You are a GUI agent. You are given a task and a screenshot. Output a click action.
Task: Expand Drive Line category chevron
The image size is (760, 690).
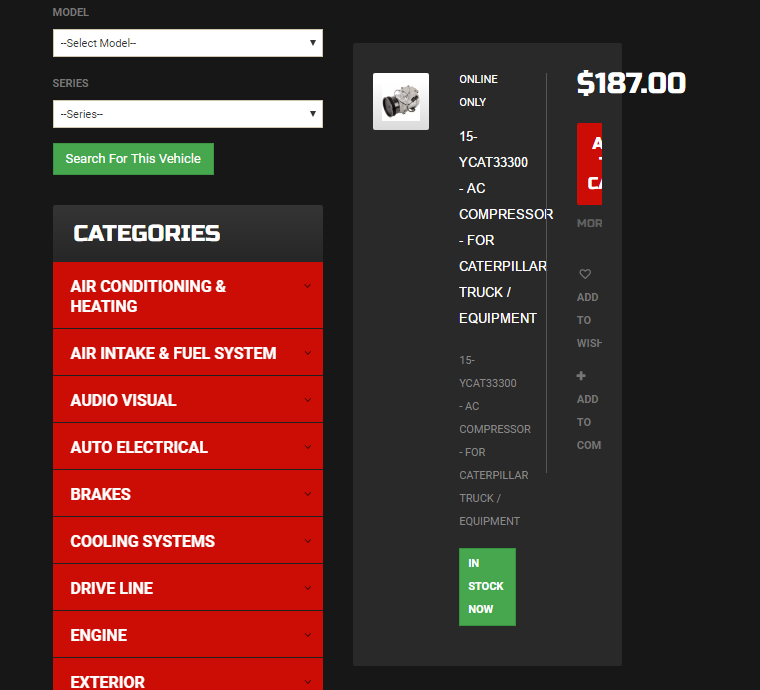click(308, 588)
